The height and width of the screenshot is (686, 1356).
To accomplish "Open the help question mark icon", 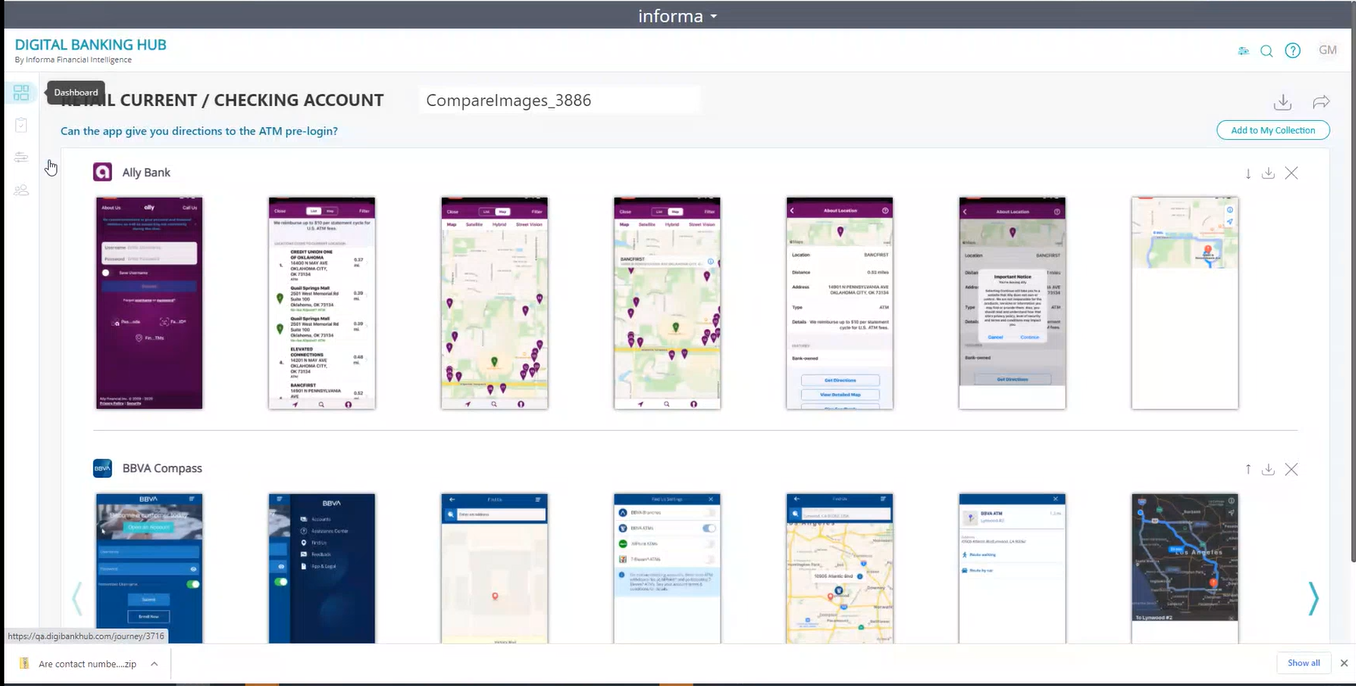I will pos(1293,51).
